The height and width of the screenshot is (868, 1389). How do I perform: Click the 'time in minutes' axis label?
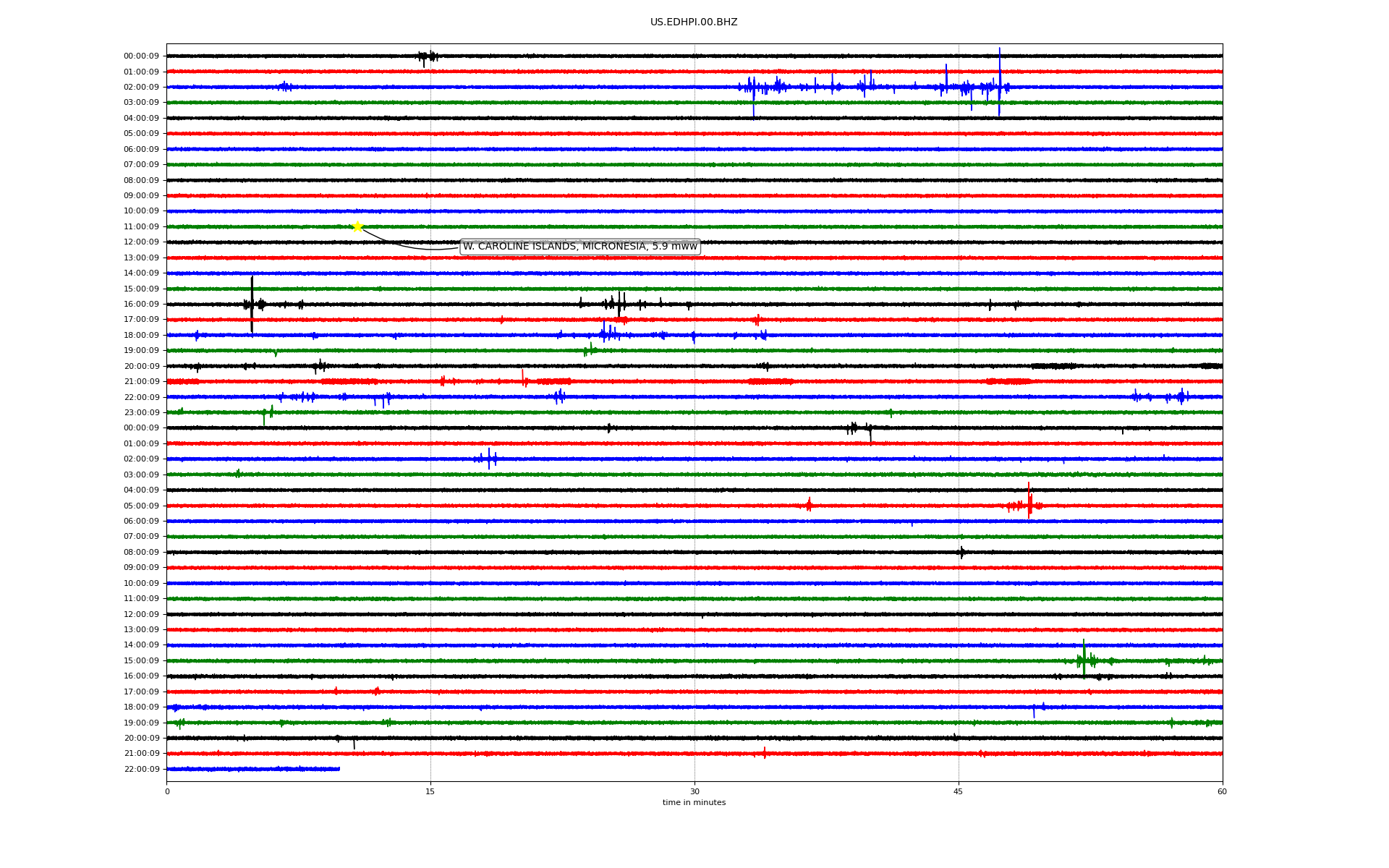(x=694, y=802)
